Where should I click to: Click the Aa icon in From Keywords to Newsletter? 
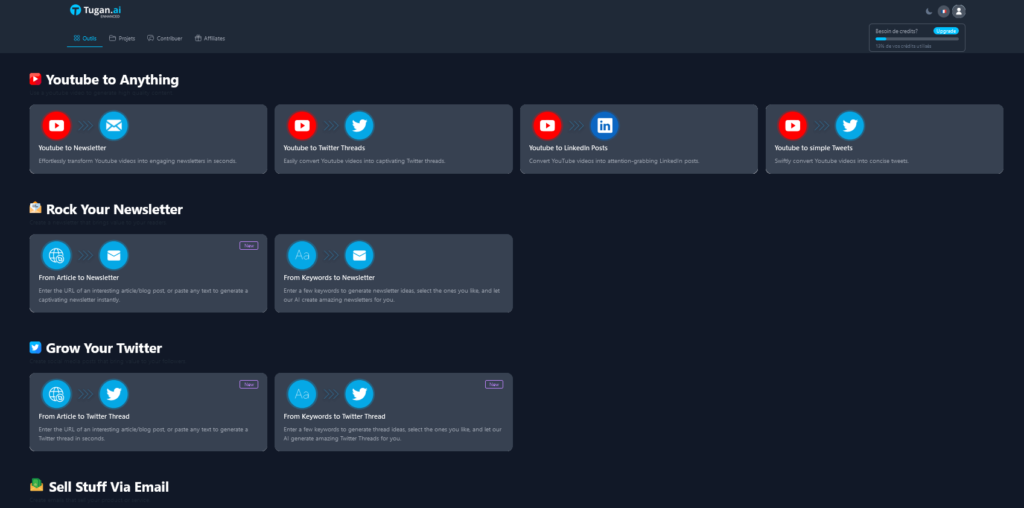pyautogui.click(x=302, y=255)
